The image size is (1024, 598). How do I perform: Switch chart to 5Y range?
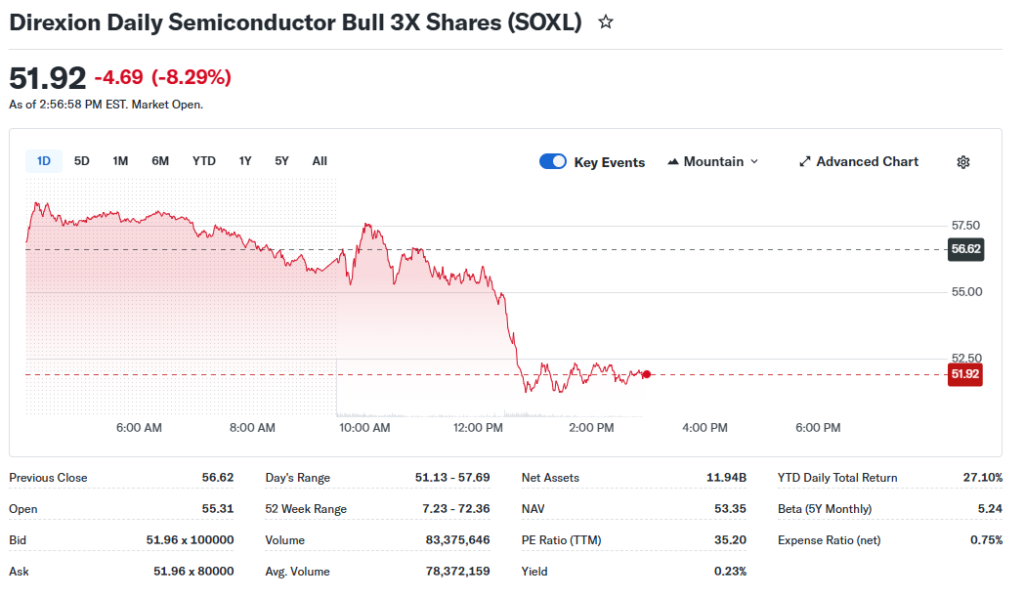tap(282, 161)
